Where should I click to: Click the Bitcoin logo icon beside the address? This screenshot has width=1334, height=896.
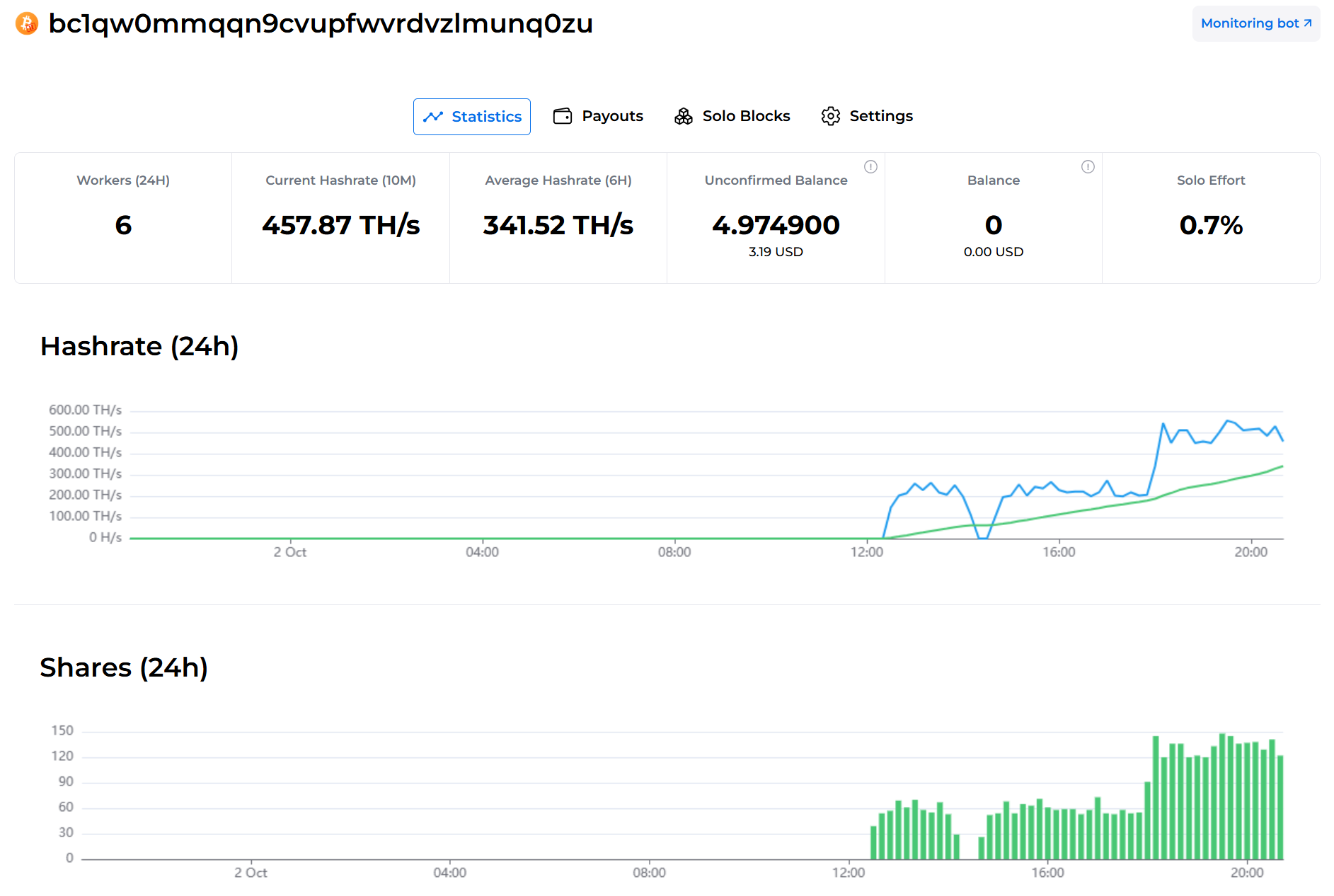[x=27, y=23]
